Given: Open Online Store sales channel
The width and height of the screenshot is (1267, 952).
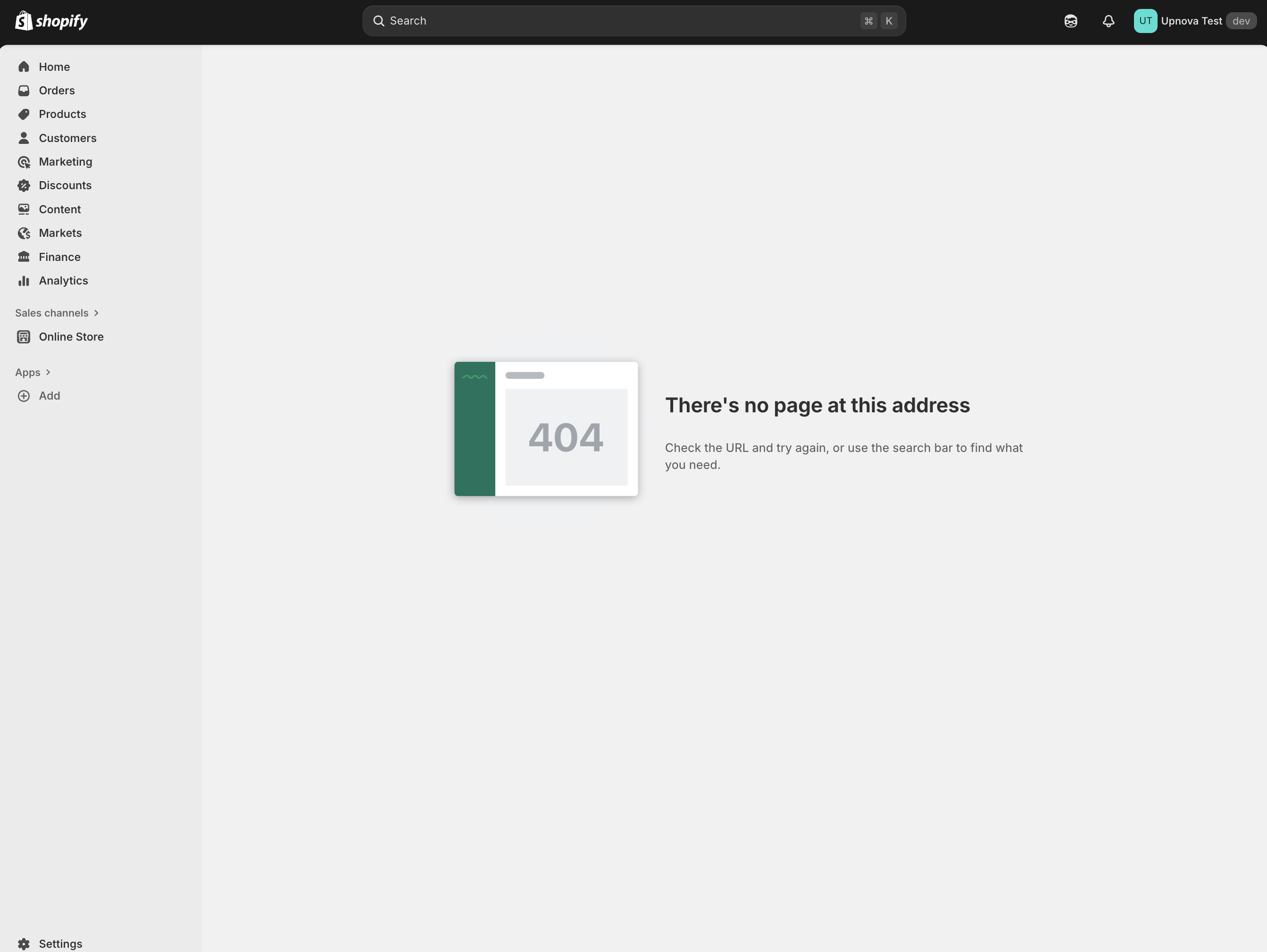Looking at the screenshot, I should coord(70,337).
